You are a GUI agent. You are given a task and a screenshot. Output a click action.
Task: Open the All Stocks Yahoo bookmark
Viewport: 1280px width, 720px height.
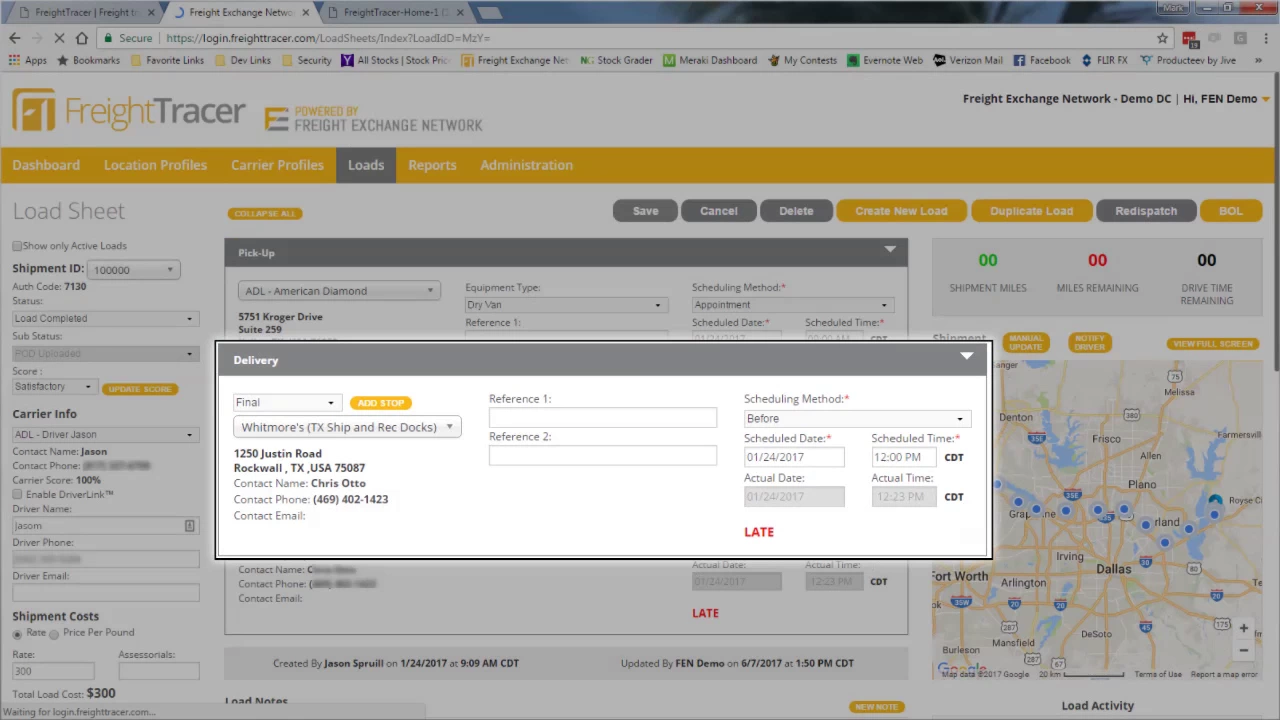[x=395, y=60]
